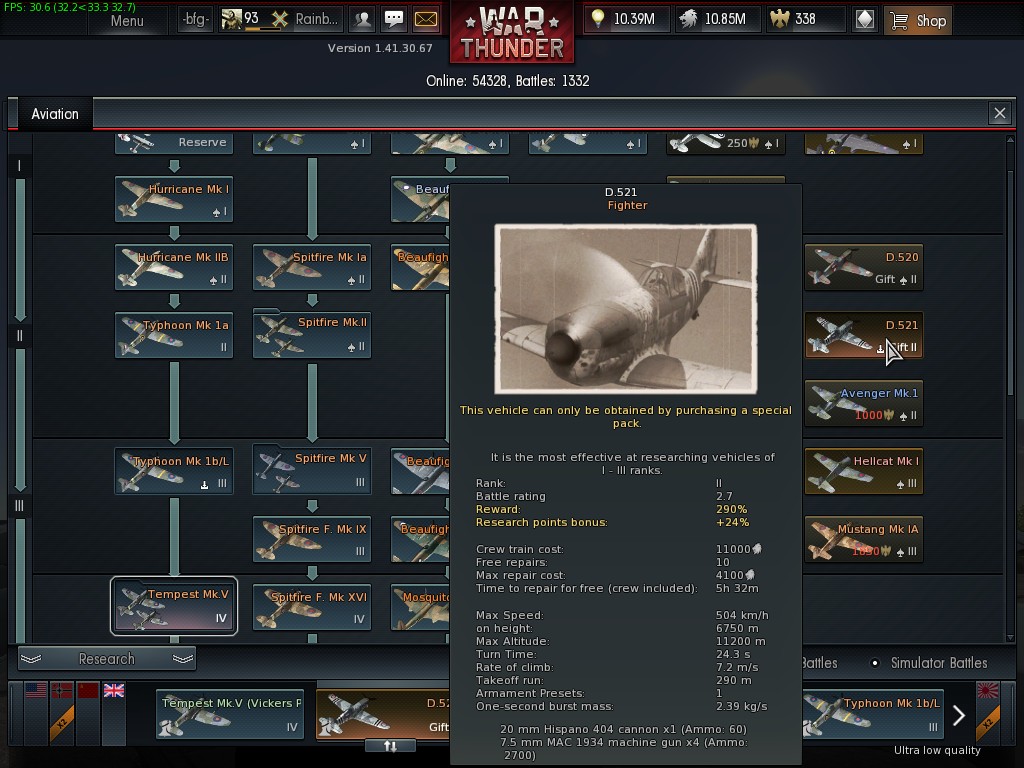The image size is (1024, 768).
Task: Select the Hurricane Mk I card
Action: pyautogui.click(x=174, y=199)
